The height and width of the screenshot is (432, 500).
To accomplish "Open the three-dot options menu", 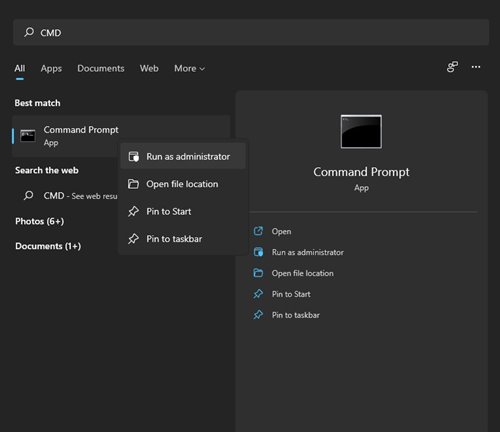I will [x=476, y=67].
